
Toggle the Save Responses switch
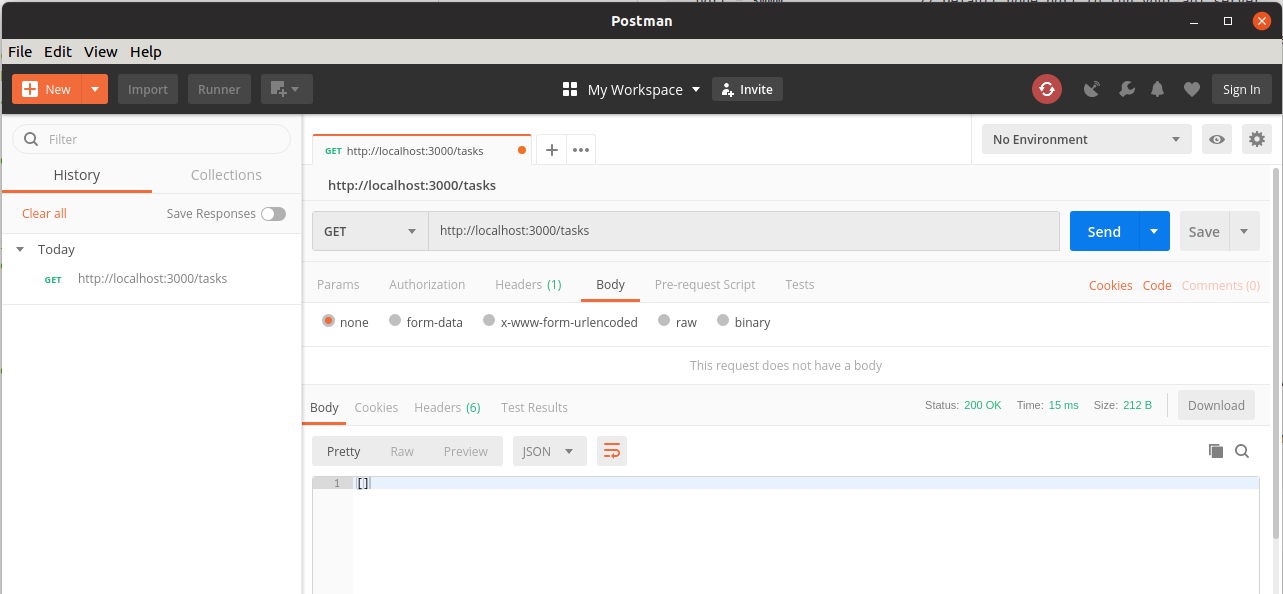pyautogui.click(x=273, y=213)
